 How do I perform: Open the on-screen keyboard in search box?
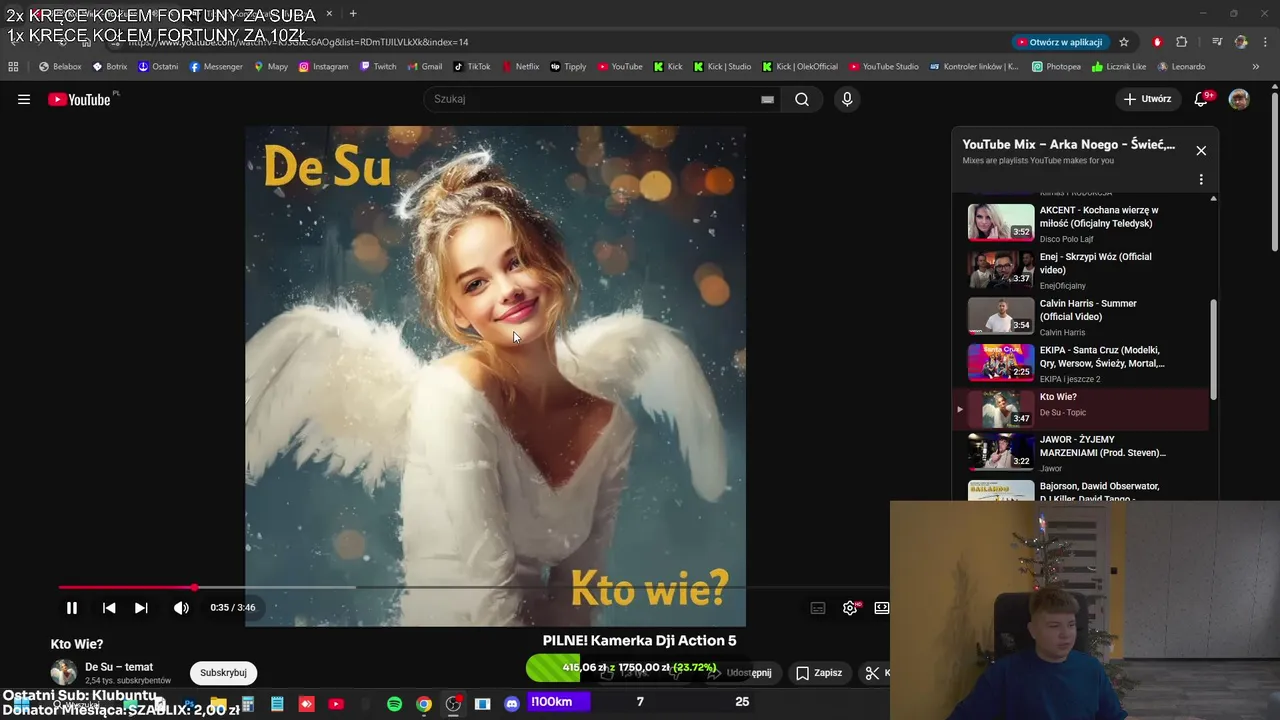[x=767, y=99]
